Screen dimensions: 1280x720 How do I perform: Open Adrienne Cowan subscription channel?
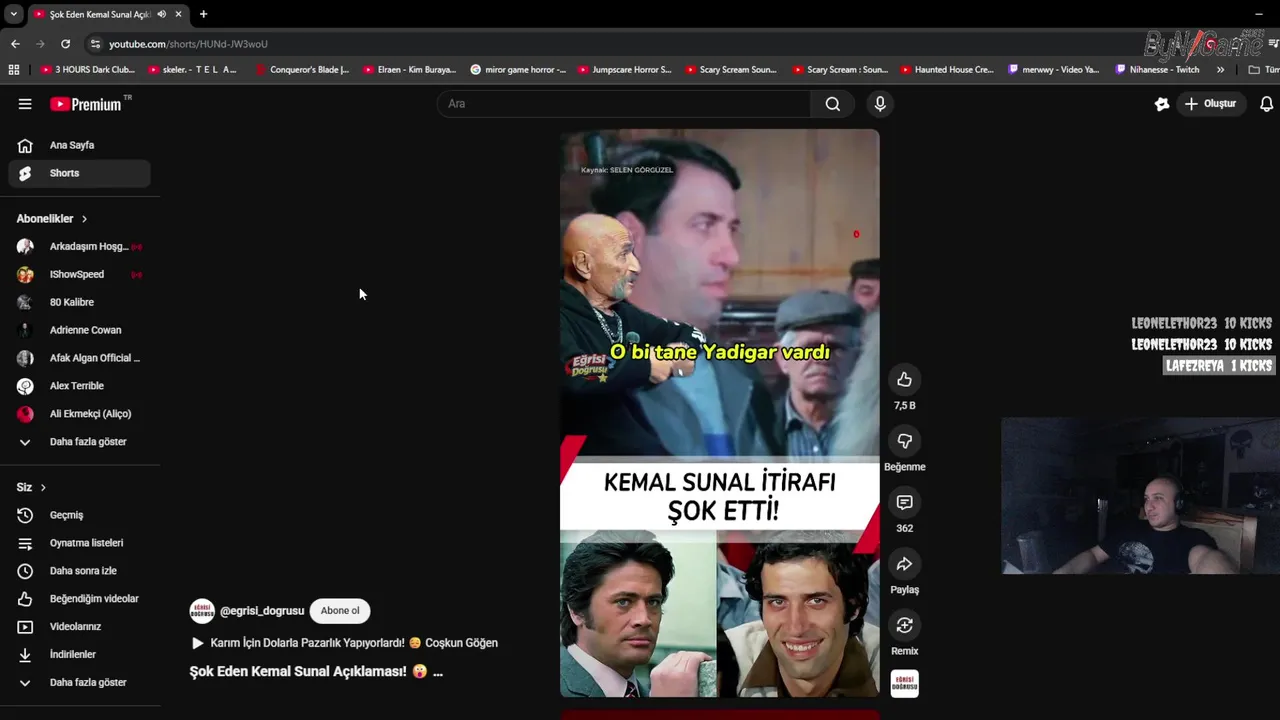tap(80, 330)
